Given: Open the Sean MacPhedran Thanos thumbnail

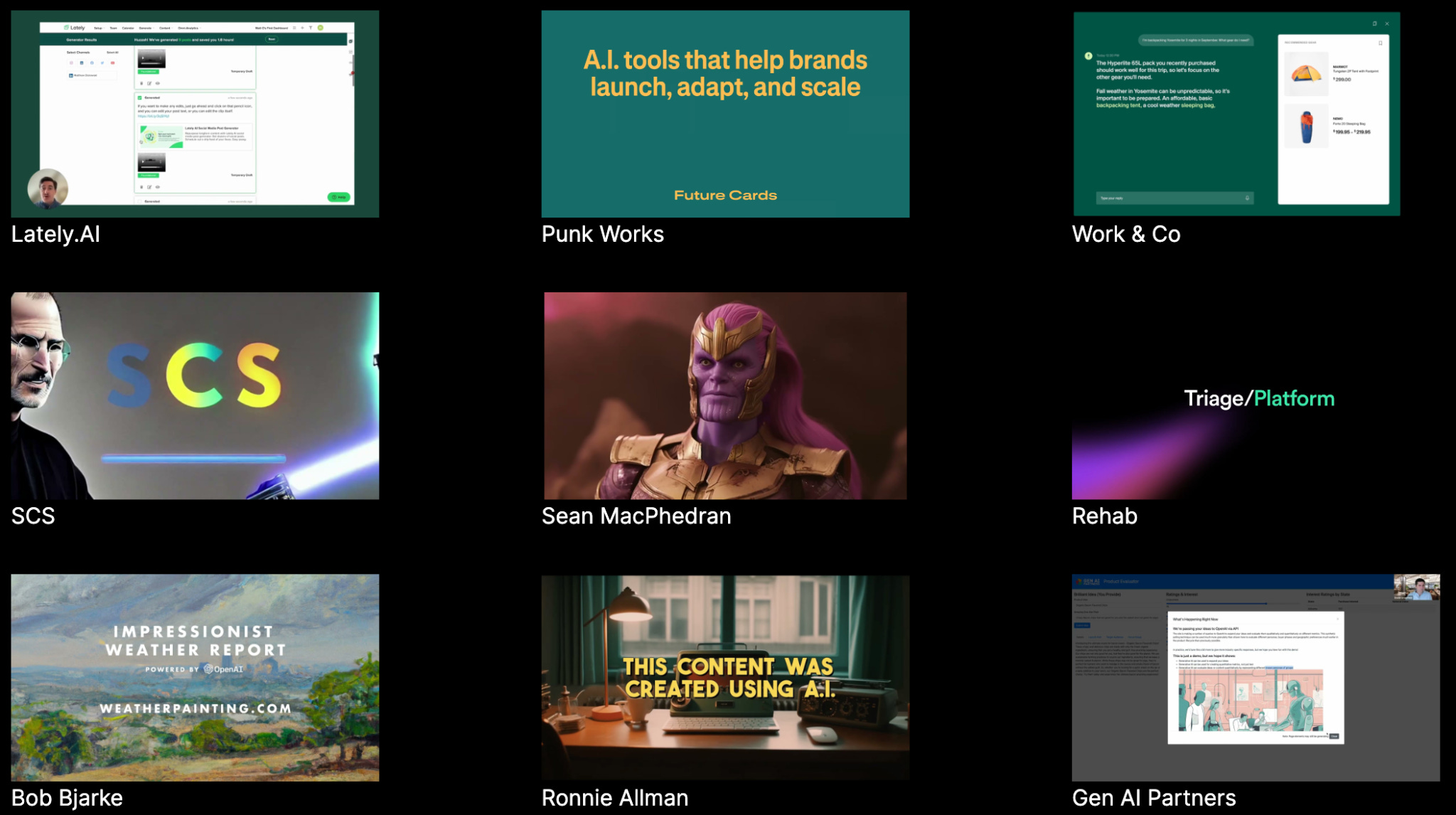Looking at the screenshot, I should 725,395.
